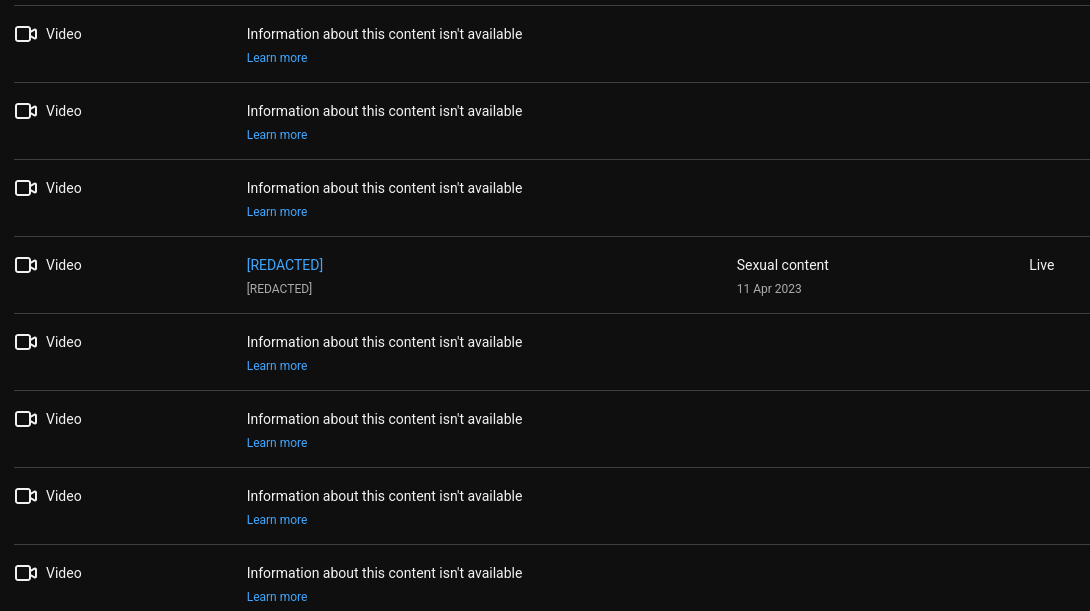Open Learn more just above the [REDACTED] row
The width and height of the screenshot is (1090, 611).
click(x=277, y=212)
